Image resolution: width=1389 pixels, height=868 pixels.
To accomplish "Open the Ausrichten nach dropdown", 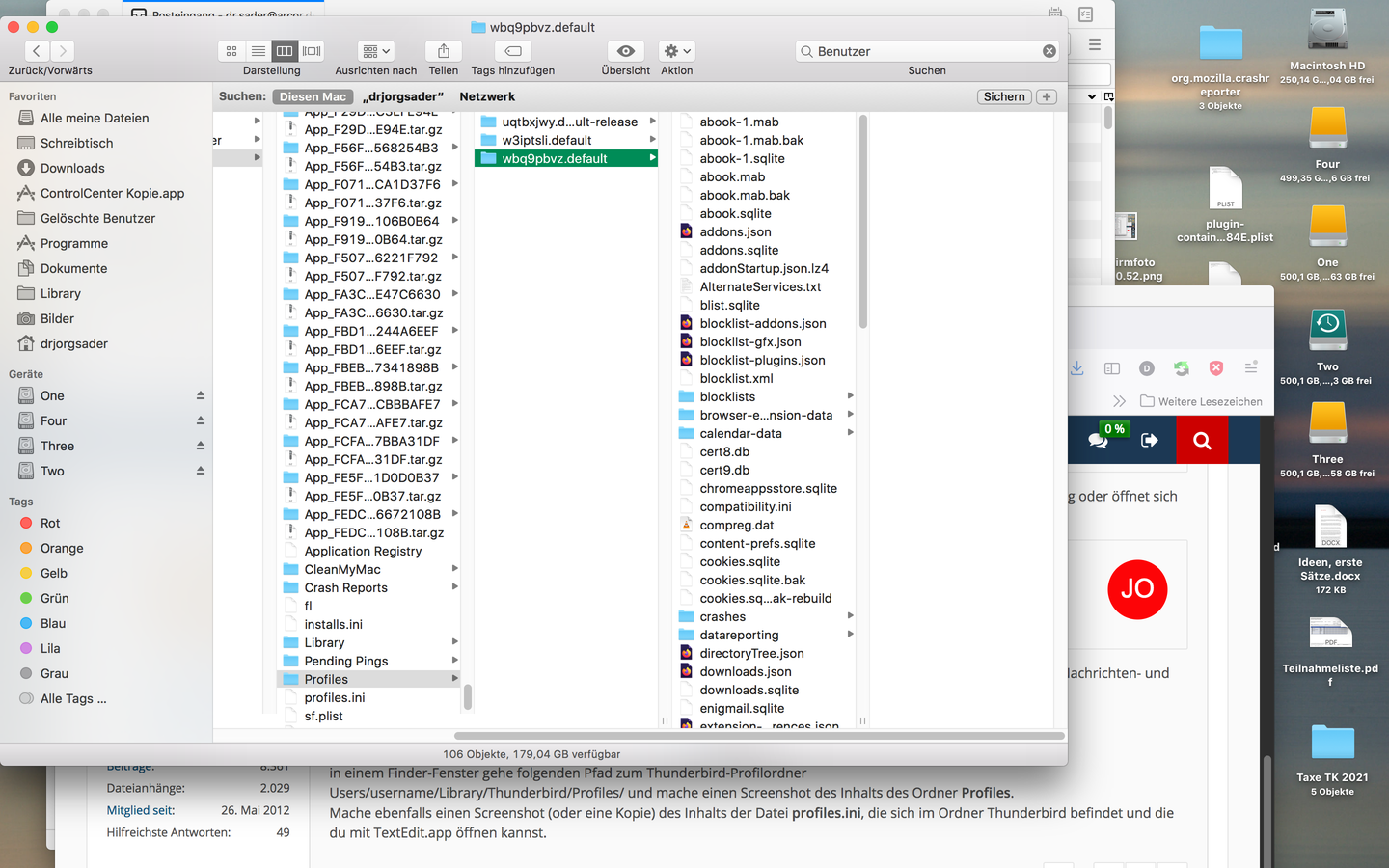I will click(375, 51).
